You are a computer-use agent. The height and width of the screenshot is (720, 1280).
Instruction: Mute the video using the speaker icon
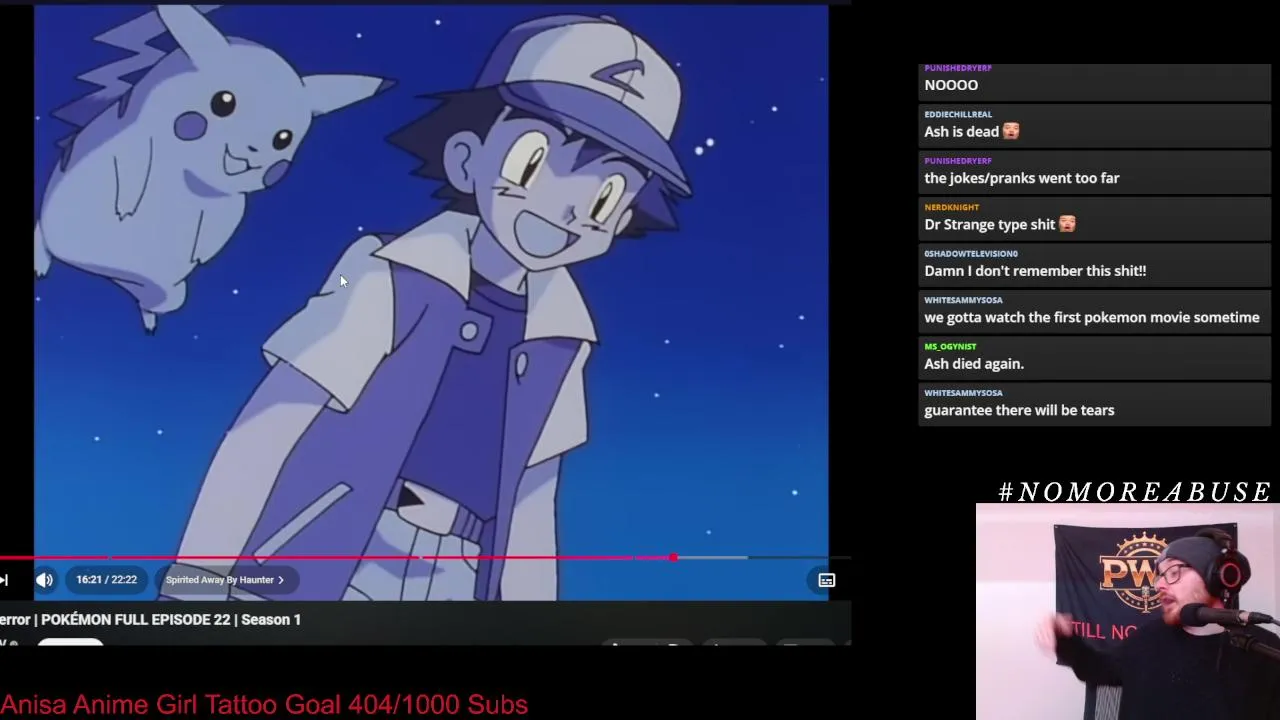(44, 580)
